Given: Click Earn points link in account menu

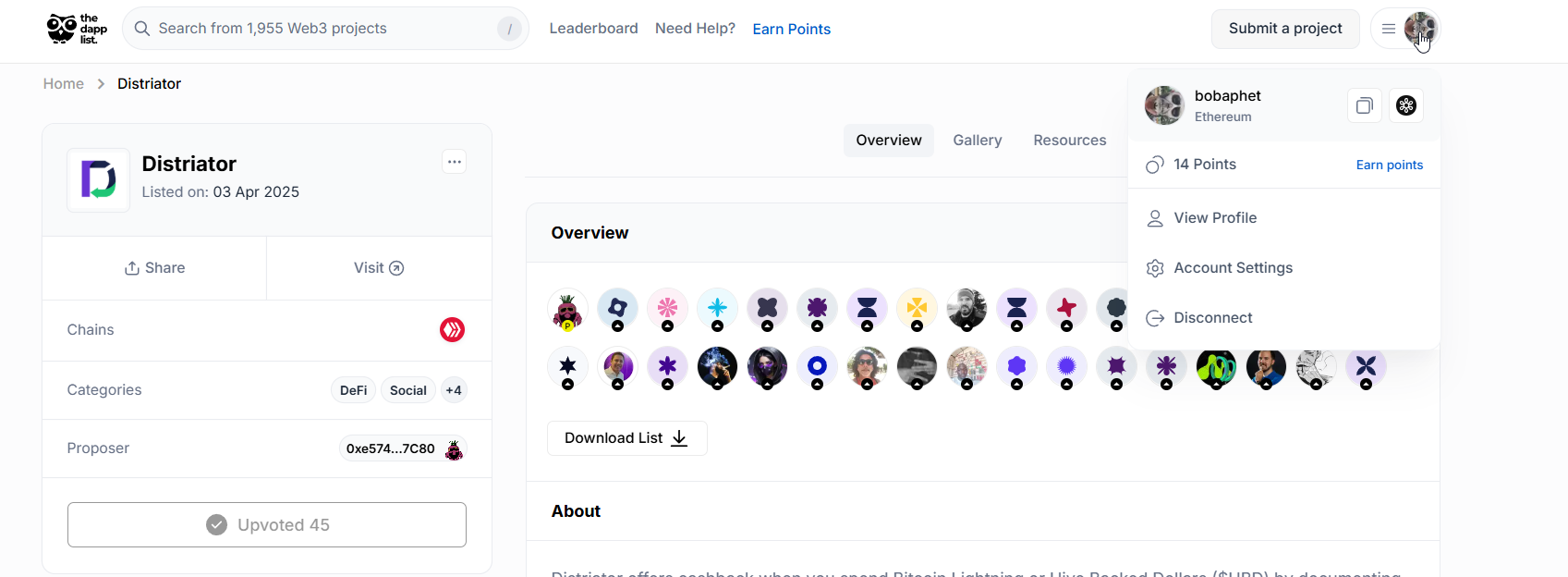Looking at the screenshot, I should tap(1390, 165).
